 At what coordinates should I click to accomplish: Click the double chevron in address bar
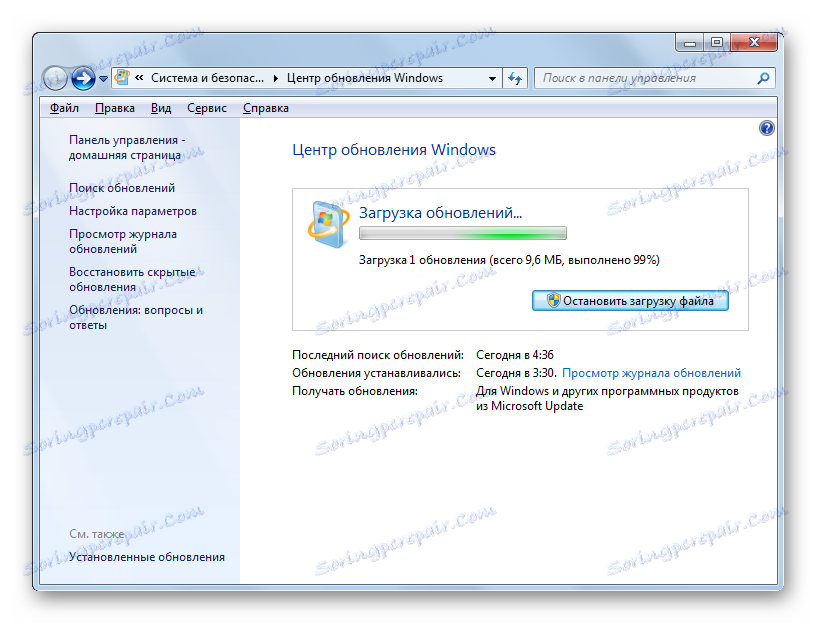tap(139, 78)
